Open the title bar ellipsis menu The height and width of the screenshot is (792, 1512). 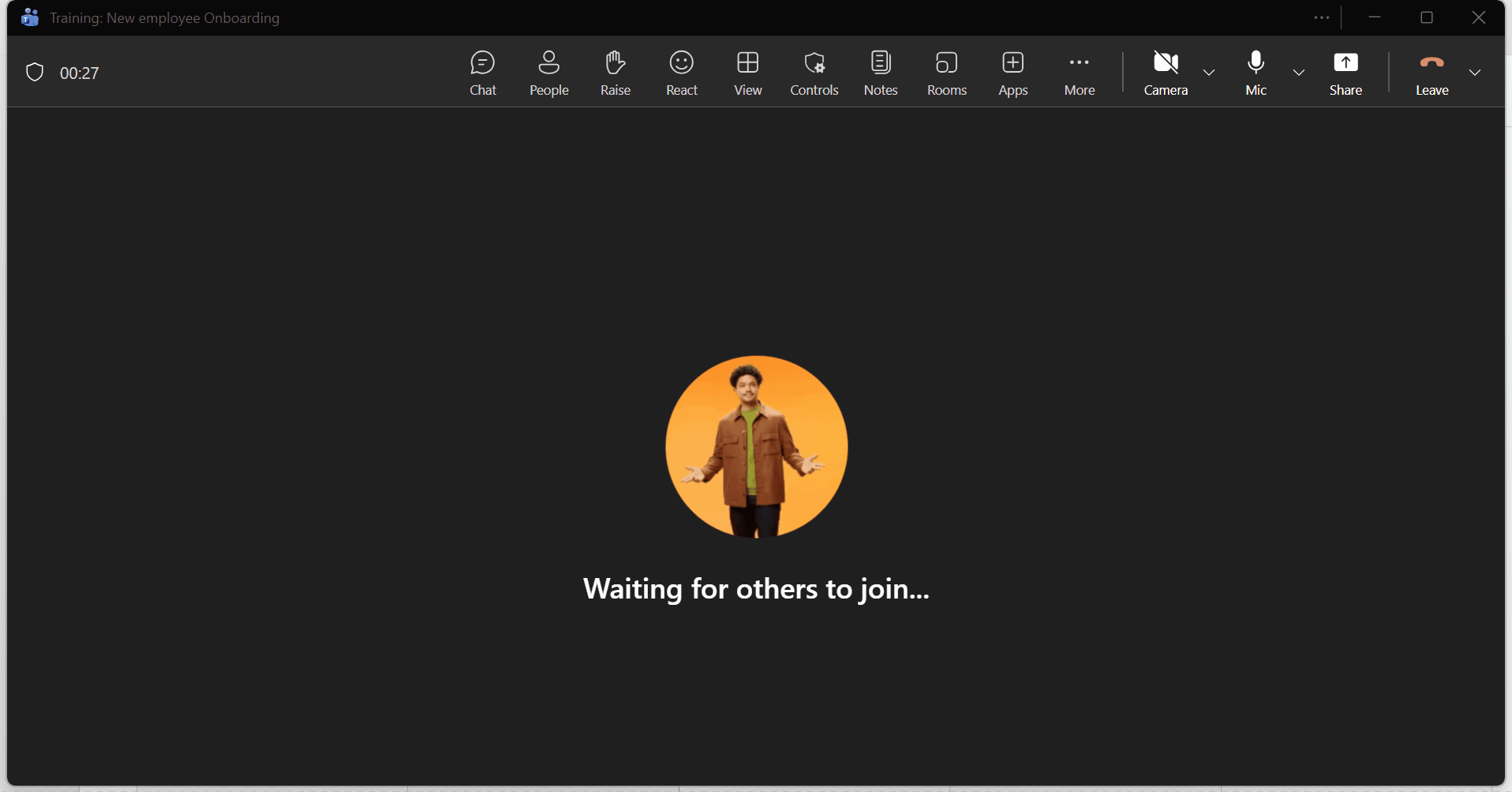tap(1322, 17)
